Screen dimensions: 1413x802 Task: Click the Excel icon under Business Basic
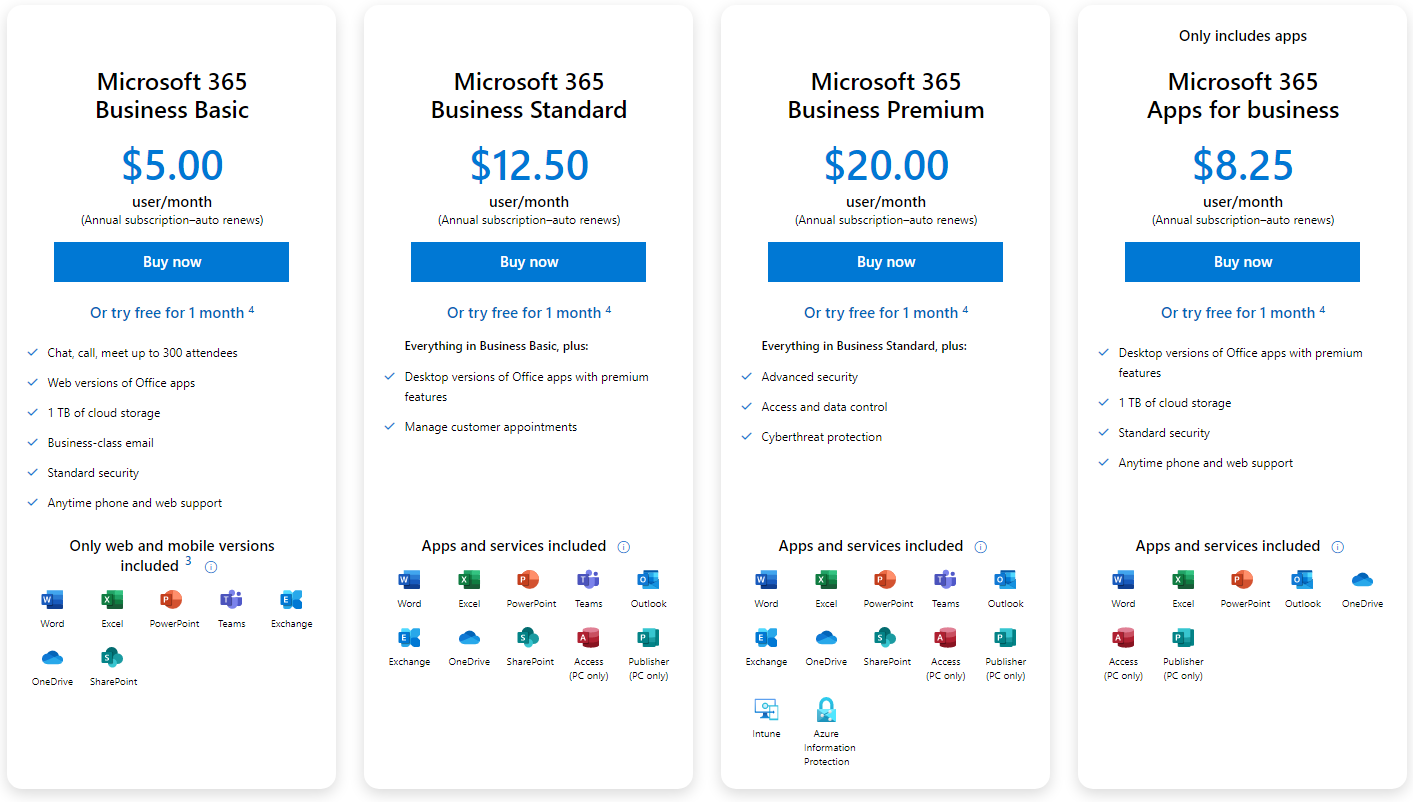(x=112, y=600)
